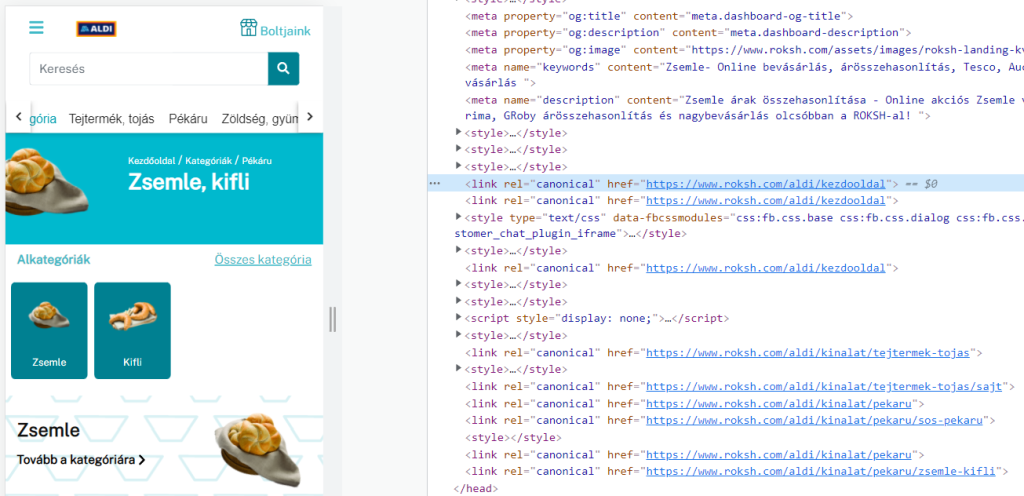1024x496 pixels.
Task: Select the Zöldség category tab
Action: [260, 119]
